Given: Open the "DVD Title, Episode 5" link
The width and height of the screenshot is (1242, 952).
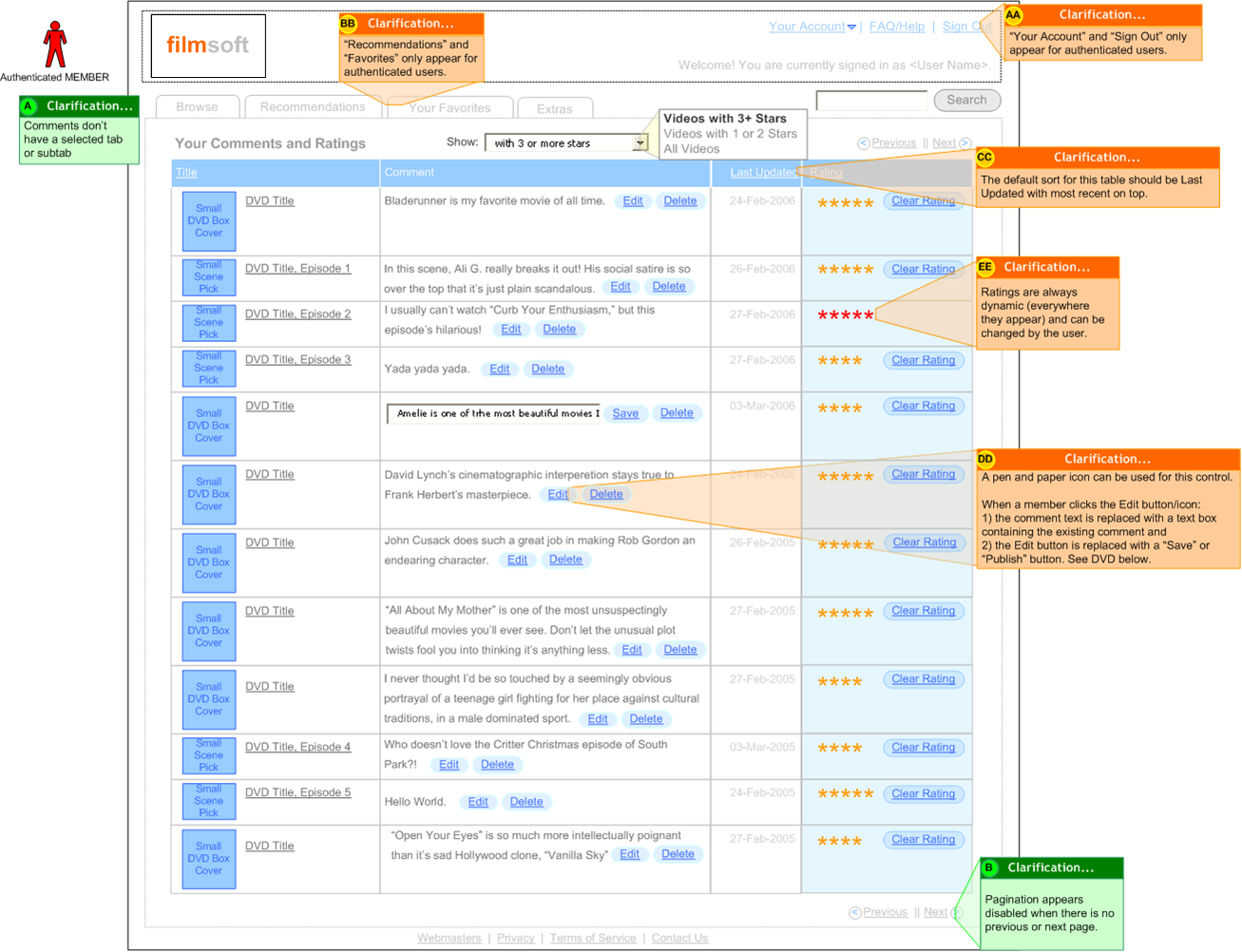Looking at the screenshot, I should click(x=298, y=793).
